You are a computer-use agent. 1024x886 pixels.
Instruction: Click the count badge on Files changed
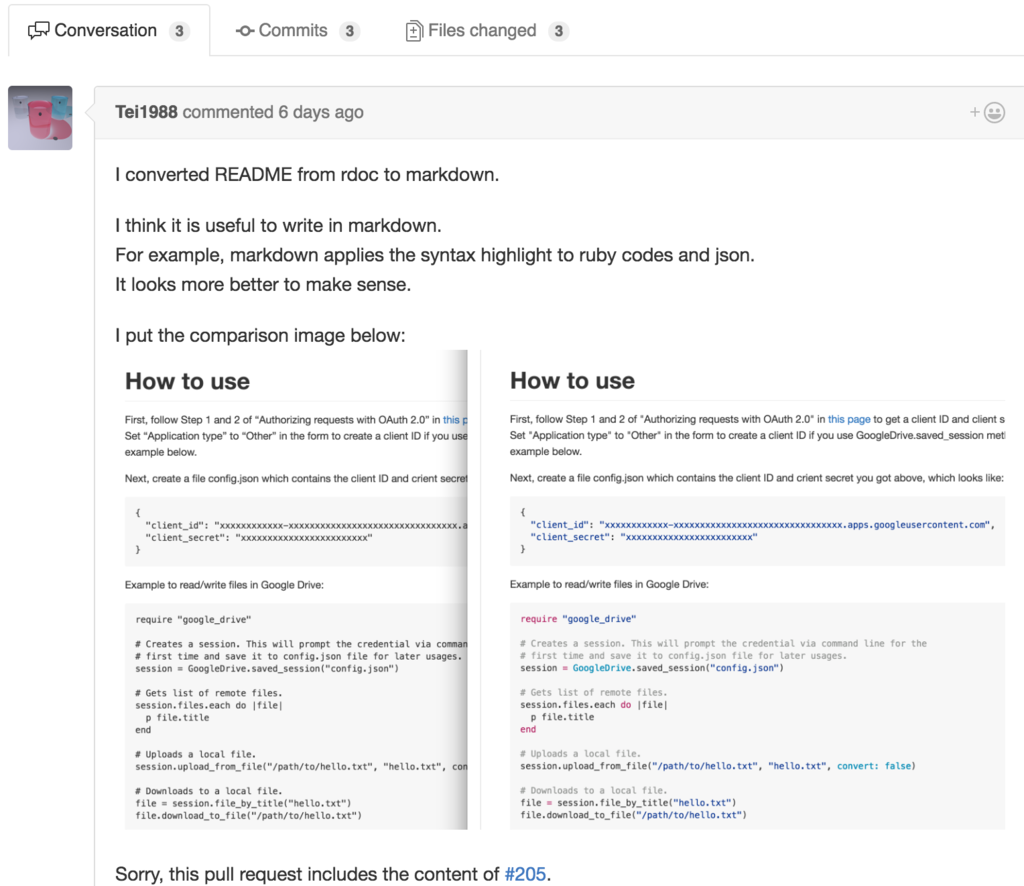(x=559, y=31)
